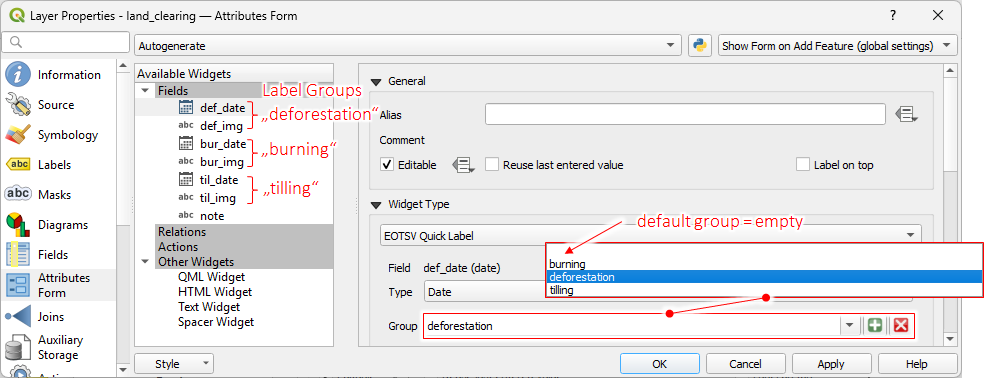Select the Actions tree item
The image size is (984, 378).
[x=178, y=247]
